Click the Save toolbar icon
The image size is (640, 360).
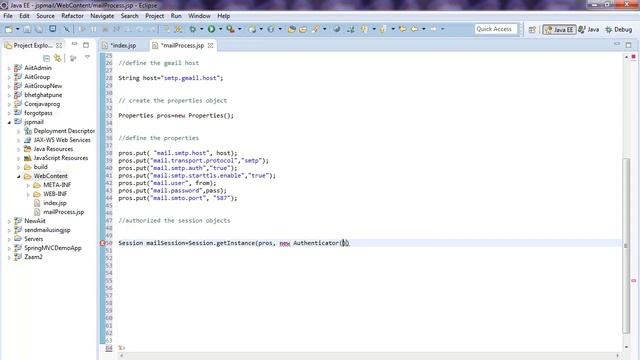coord(27,29)
